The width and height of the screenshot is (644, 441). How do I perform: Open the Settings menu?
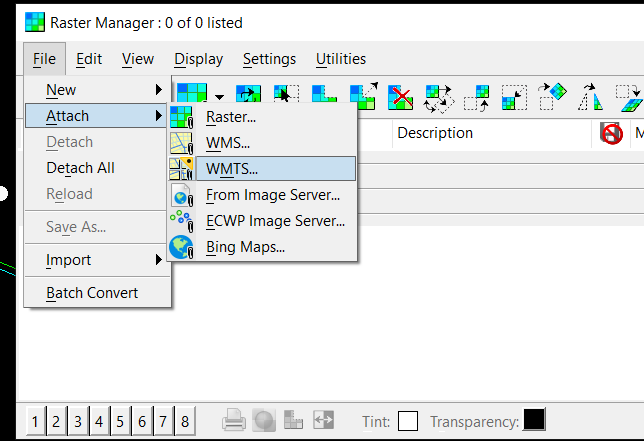click(x=269, y=59)
